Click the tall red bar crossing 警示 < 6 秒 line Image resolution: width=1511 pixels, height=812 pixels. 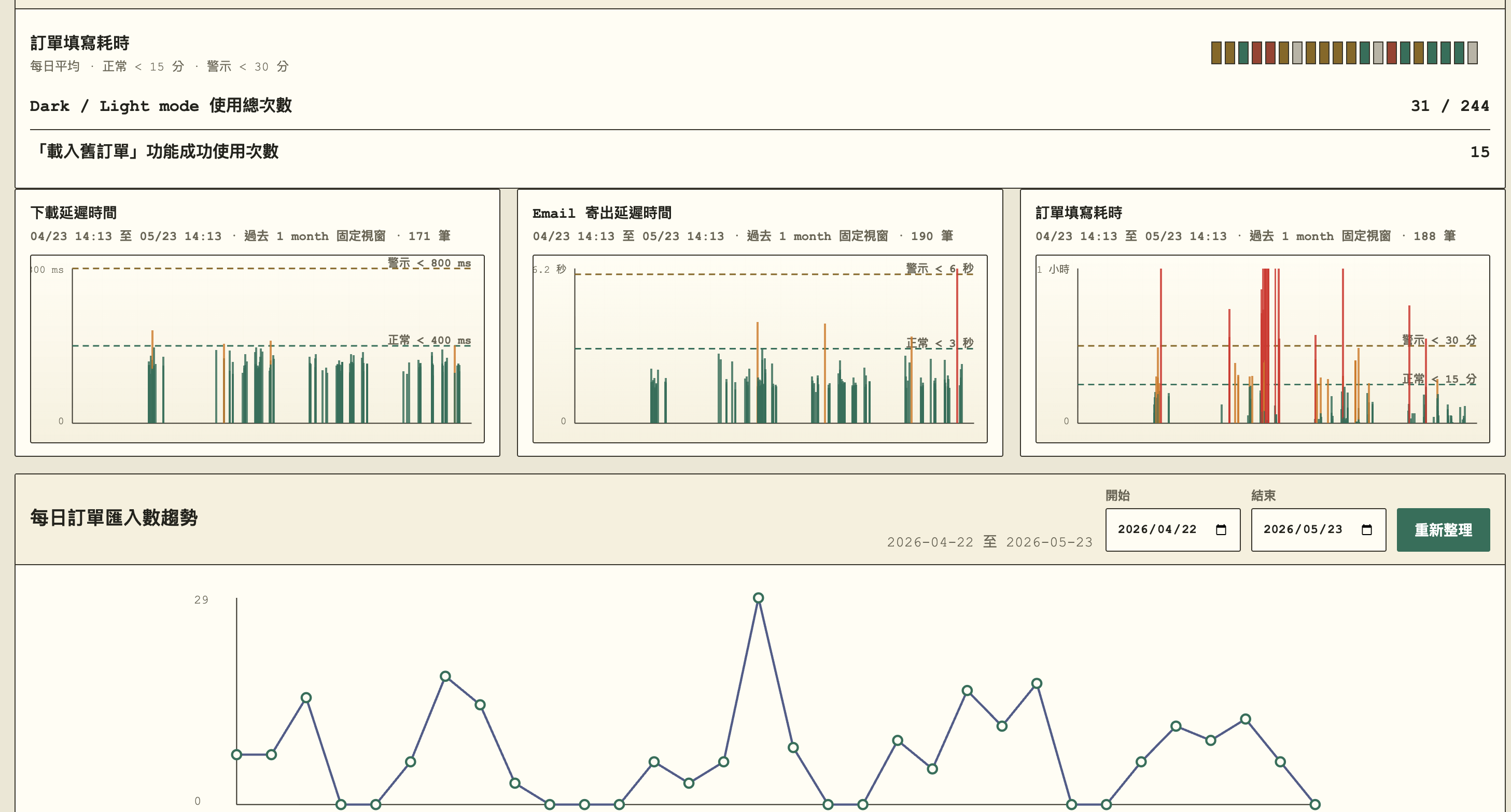click(x=957, y=345)
